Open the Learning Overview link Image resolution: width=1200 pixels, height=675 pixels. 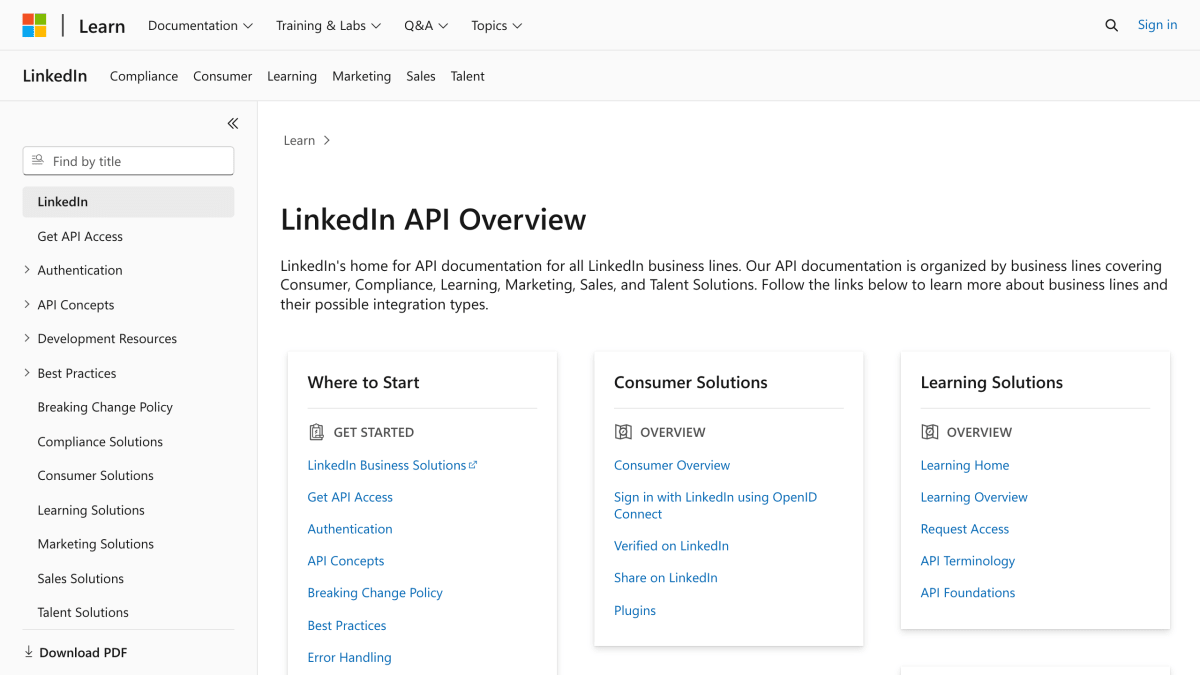974,497
